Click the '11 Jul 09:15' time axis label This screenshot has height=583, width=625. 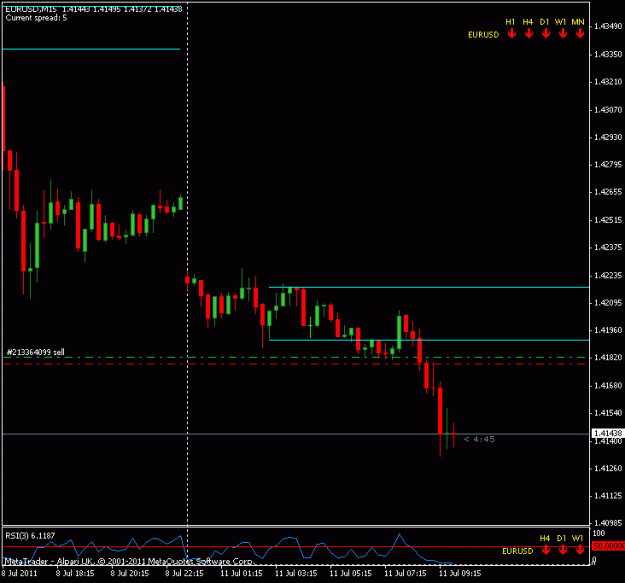coord(460,573)
